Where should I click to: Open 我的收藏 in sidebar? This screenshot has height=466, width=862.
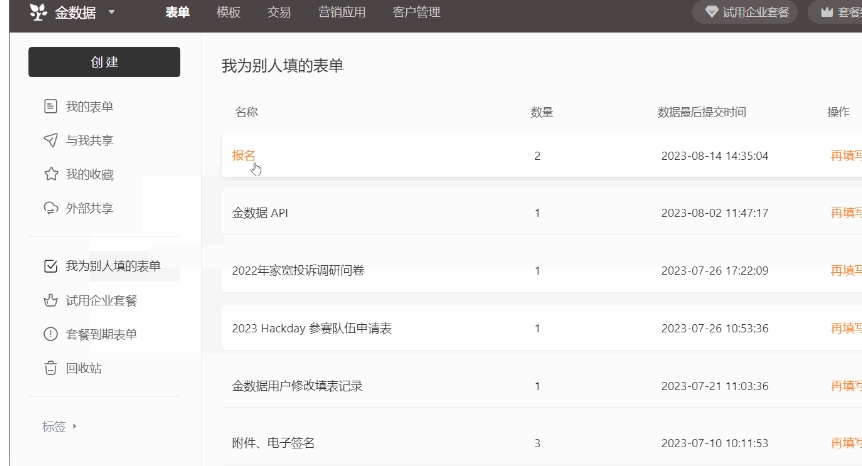coord(89,175)
